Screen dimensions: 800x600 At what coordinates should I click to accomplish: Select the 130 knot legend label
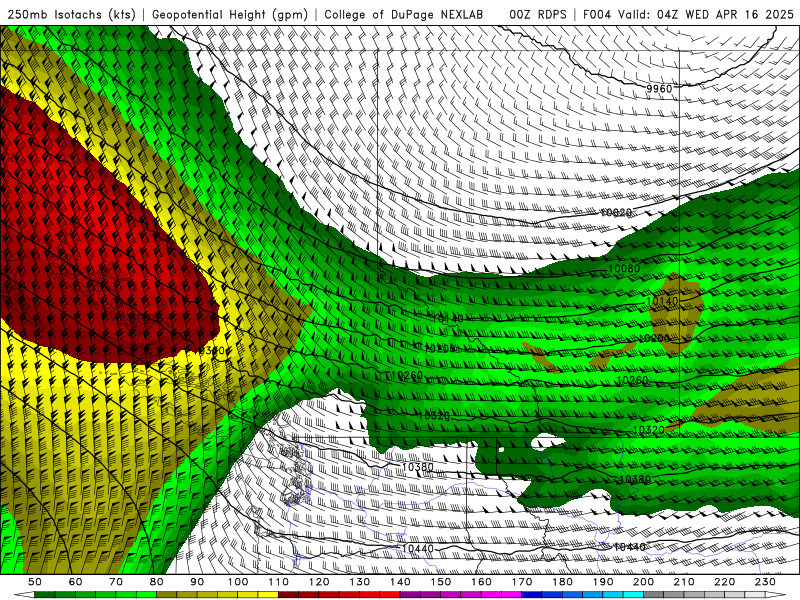[360, 582]
